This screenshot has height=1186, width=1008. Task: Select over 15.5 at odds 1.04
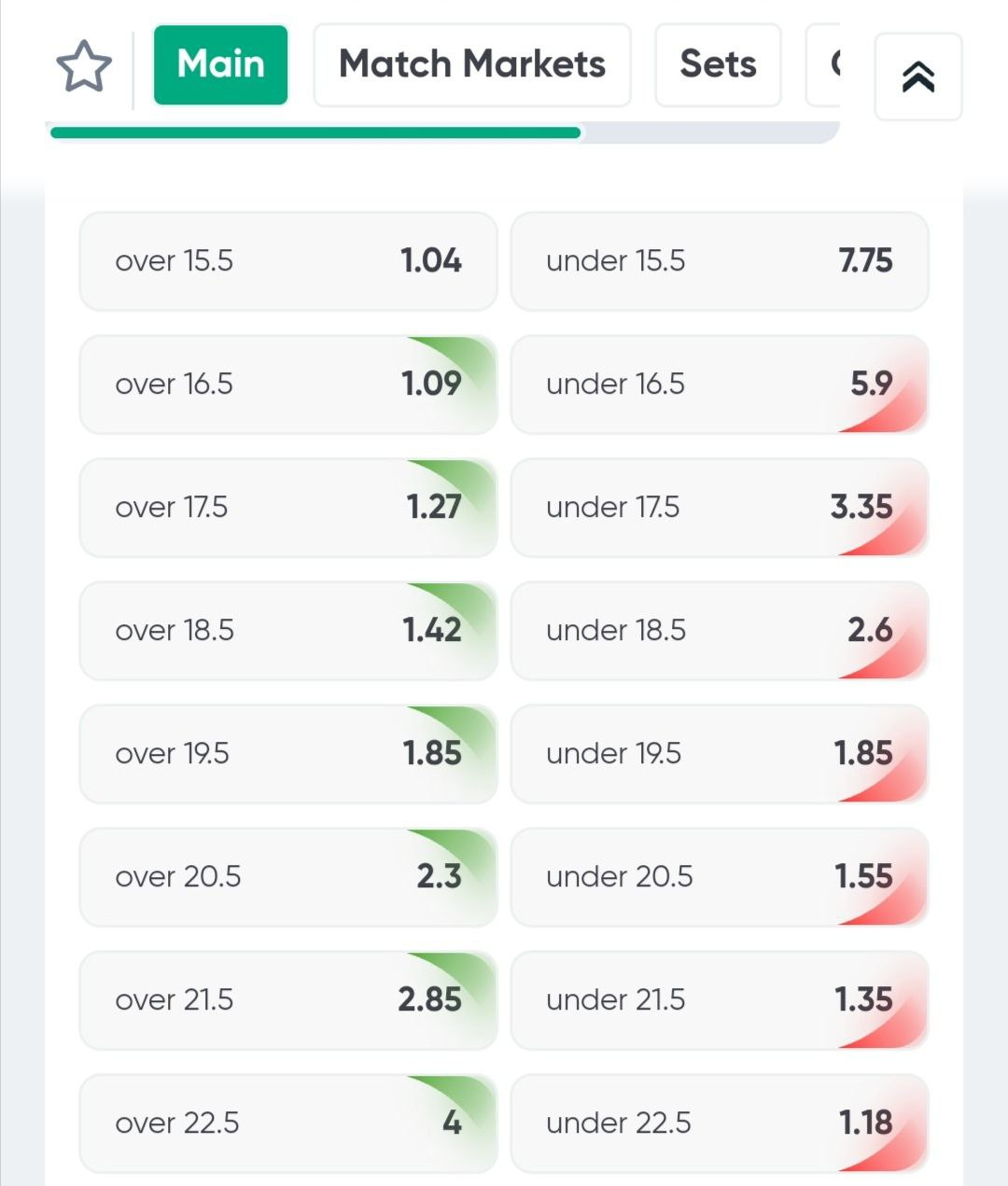288,261
